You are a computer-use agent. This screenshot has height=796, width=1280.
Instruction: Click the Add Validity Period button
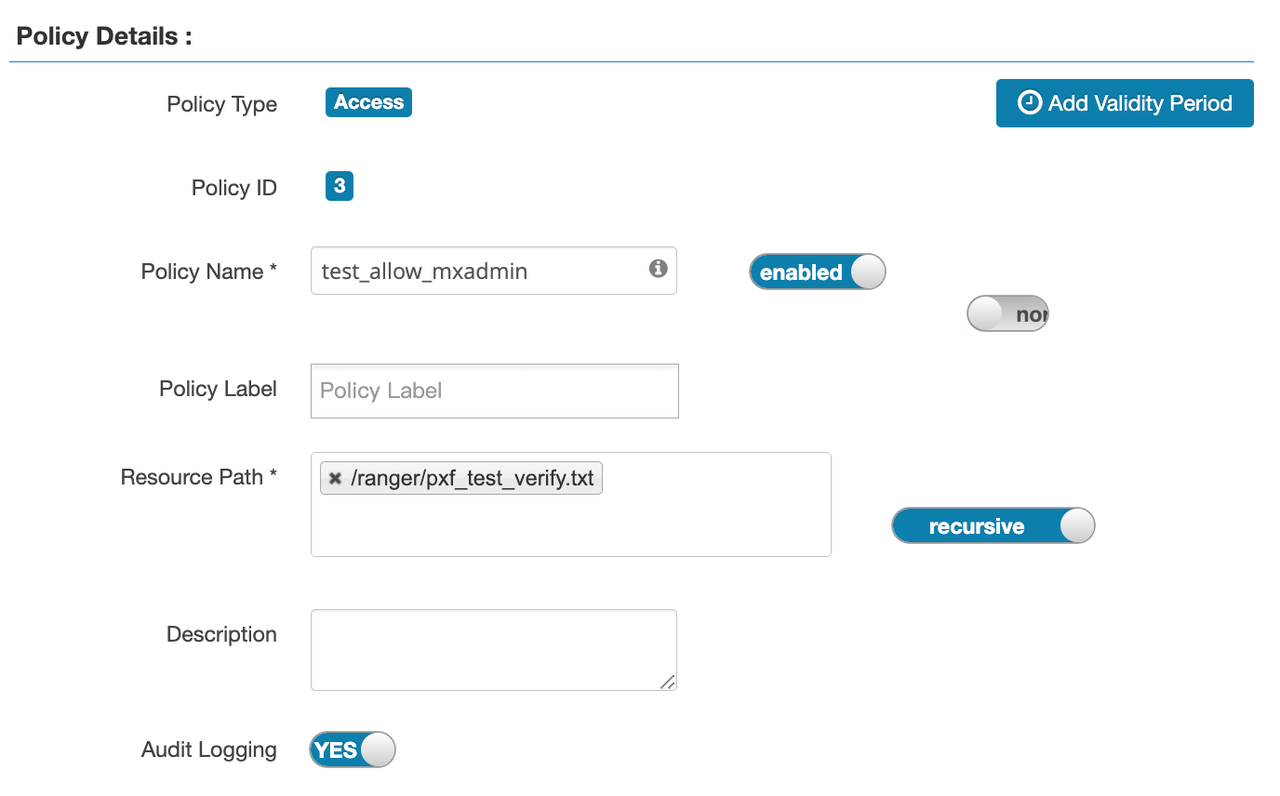click(1124, 103)
